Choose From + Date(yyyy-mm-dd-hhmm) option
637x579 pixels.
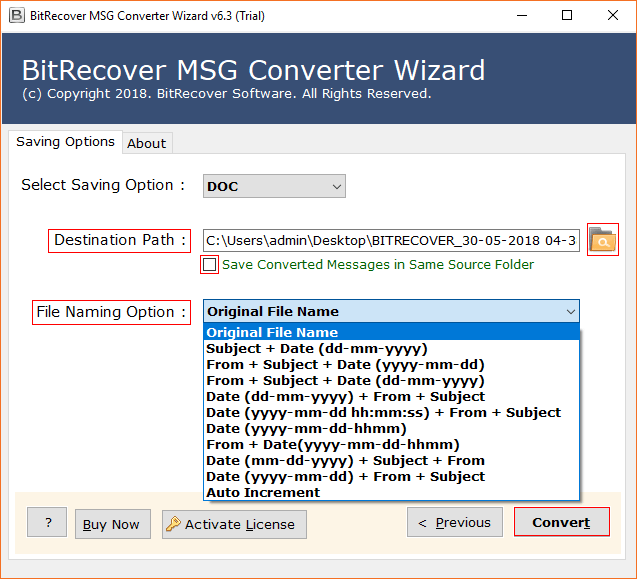click(x=391, y=445)
